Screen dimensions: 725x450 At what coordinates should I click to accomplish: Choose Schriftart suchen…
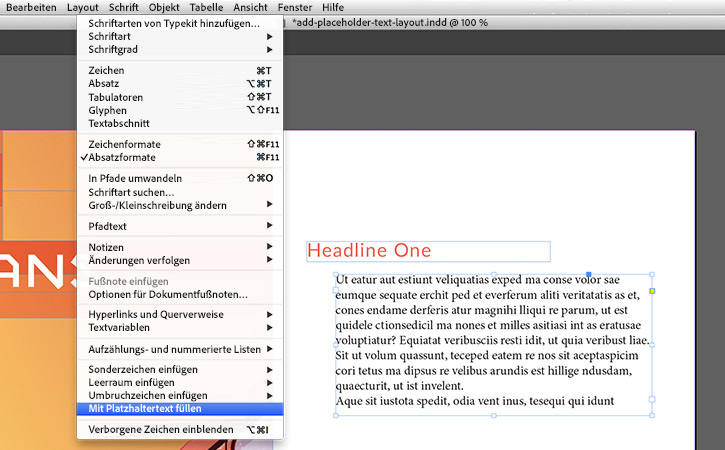180,192
